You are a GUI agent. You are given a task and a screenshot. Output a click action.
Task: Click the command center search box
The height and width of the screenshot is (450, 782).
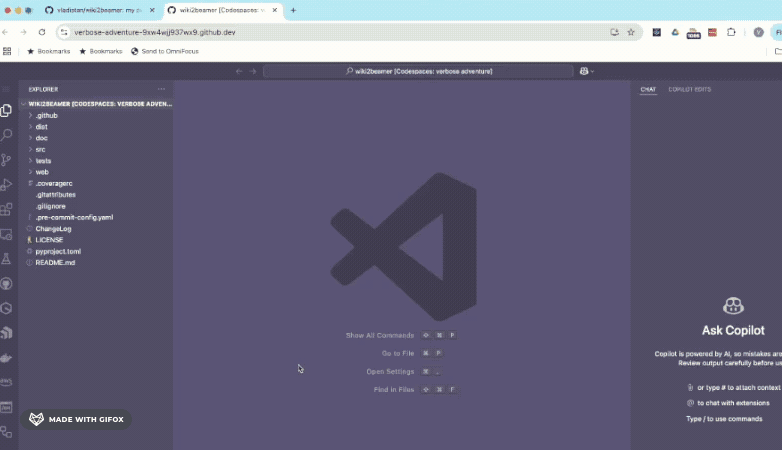(x=418, y=71)
